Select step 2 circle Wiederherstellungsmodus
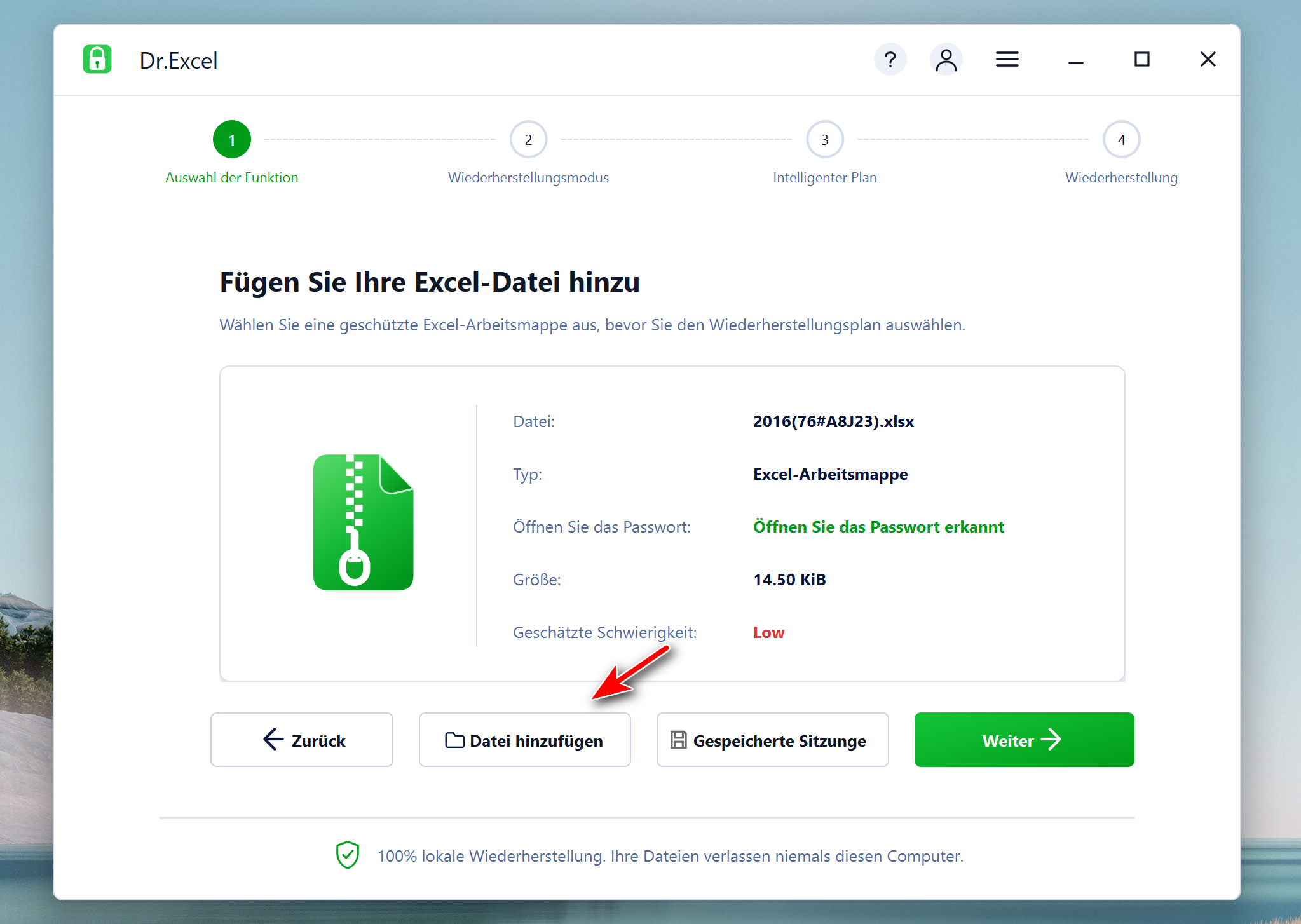Screen dimensions: 1301x924 (x=528, y=139)
